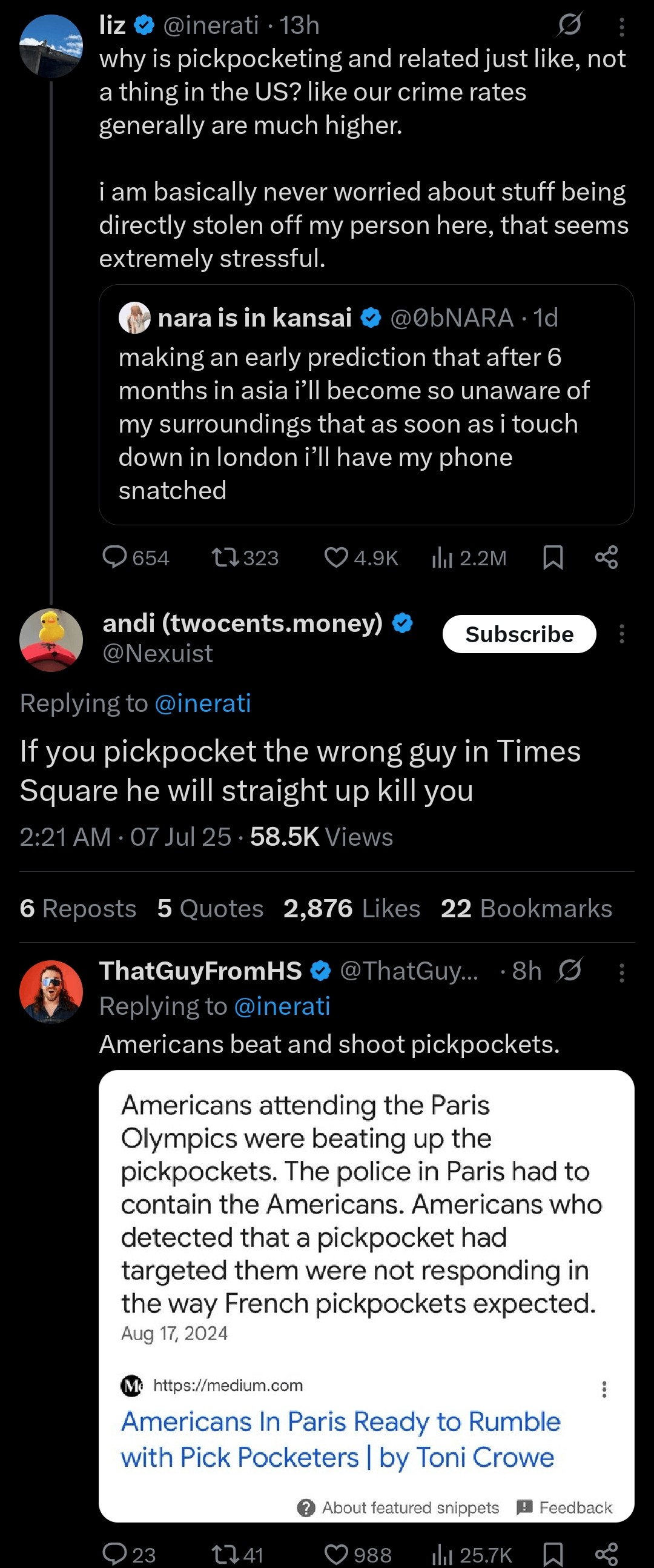Image resolution: width=654 pixels, height=1568 pixels.
Task: Bookmark liz's tweet
Action: (554, 557)
